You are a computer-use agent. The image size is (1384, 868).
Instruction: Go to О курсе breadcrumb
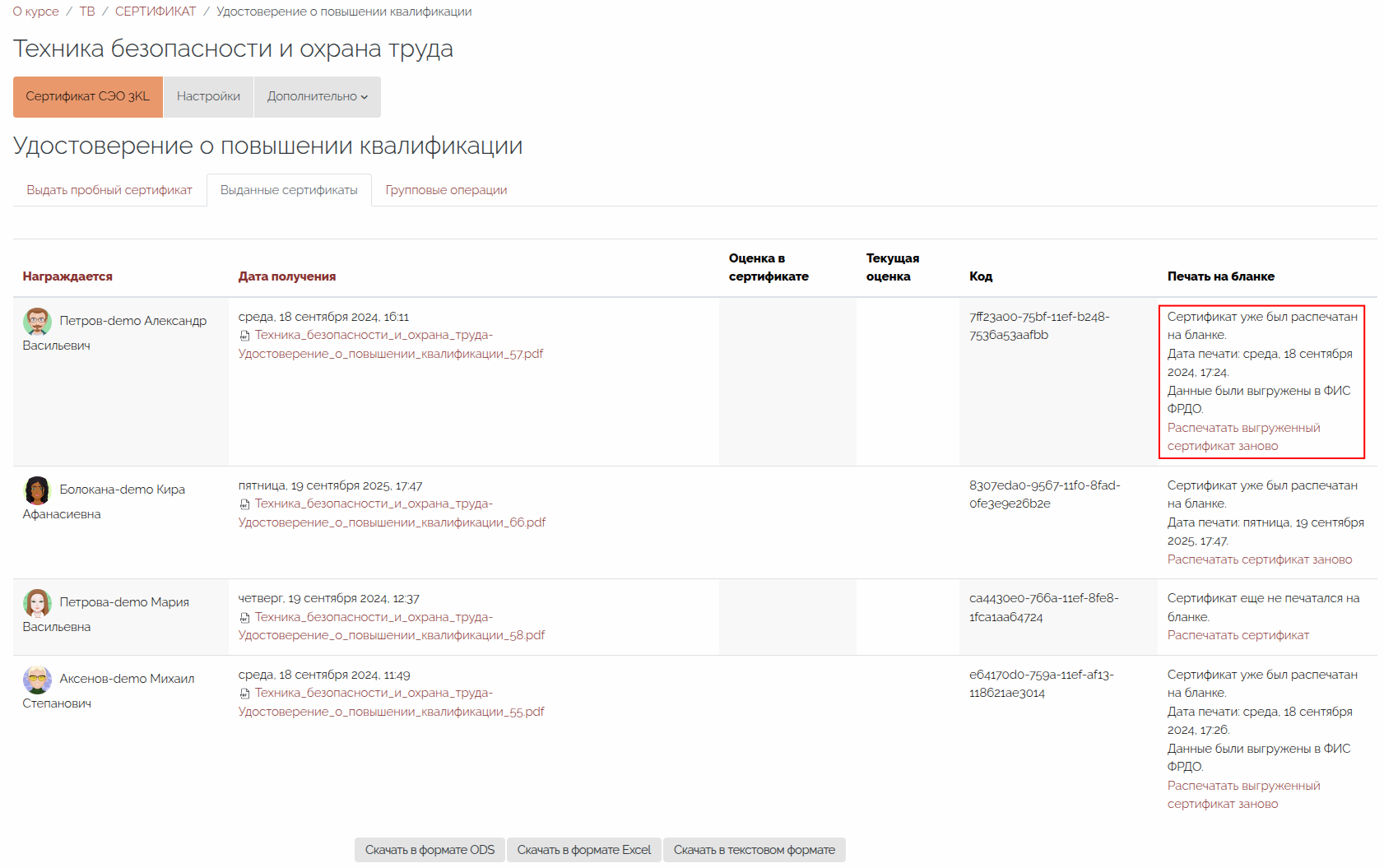click(x=36, y=12)
